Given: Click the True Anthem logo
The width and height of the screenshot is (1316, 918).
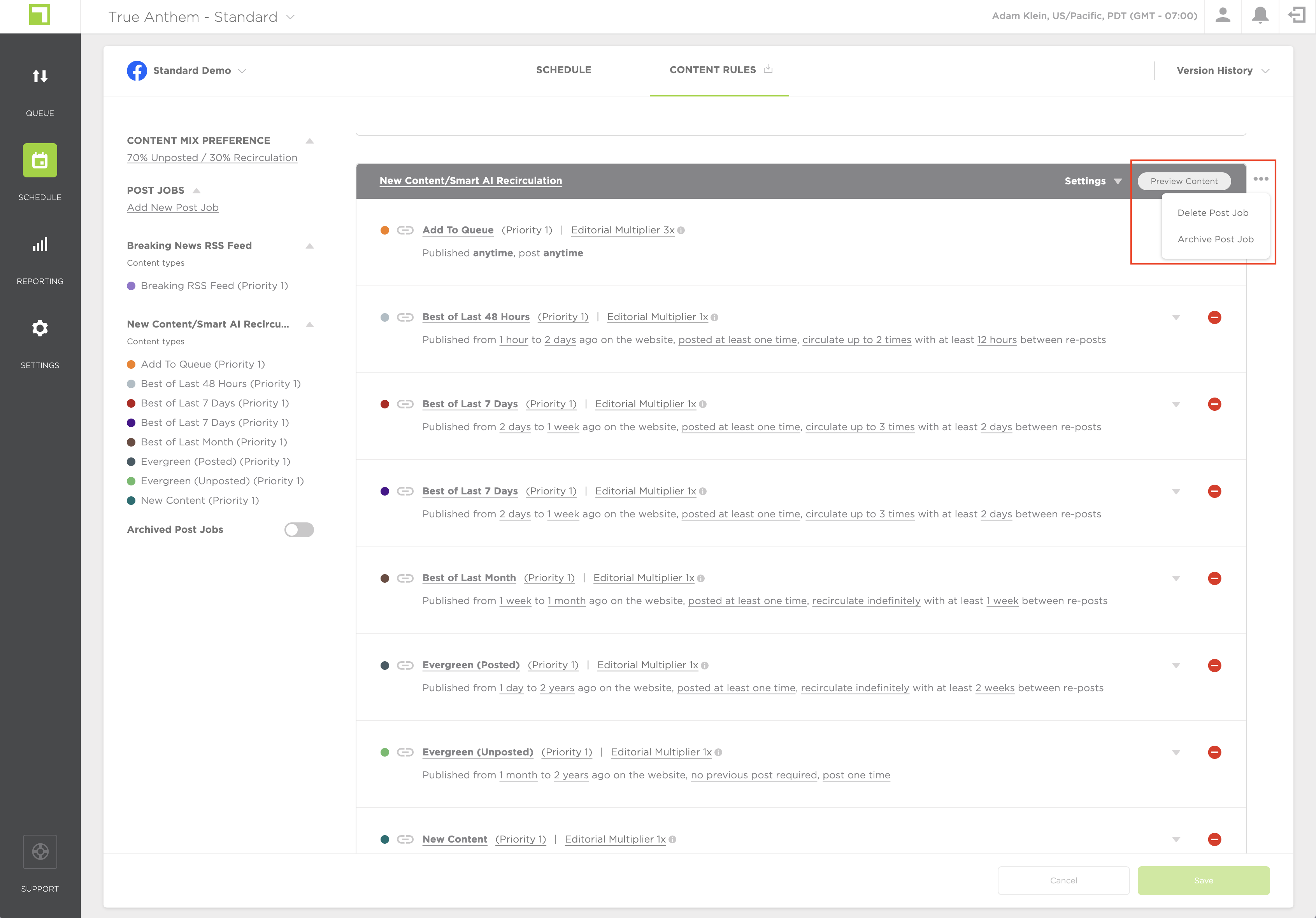Looking at the screenshot, I should point(40,16).
